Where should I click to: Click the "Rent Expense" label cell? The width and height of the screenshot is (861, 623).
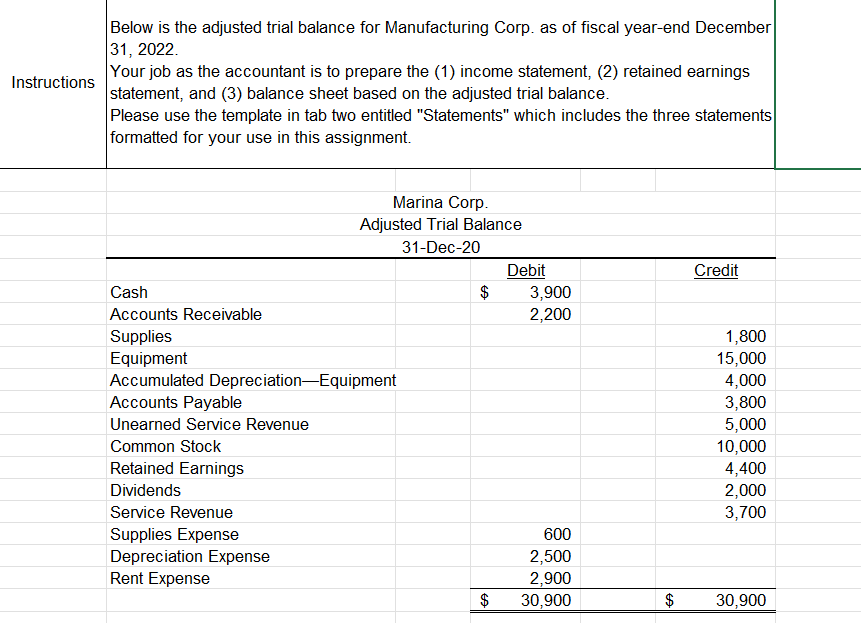pyautogui.click(x=158, y=578)
